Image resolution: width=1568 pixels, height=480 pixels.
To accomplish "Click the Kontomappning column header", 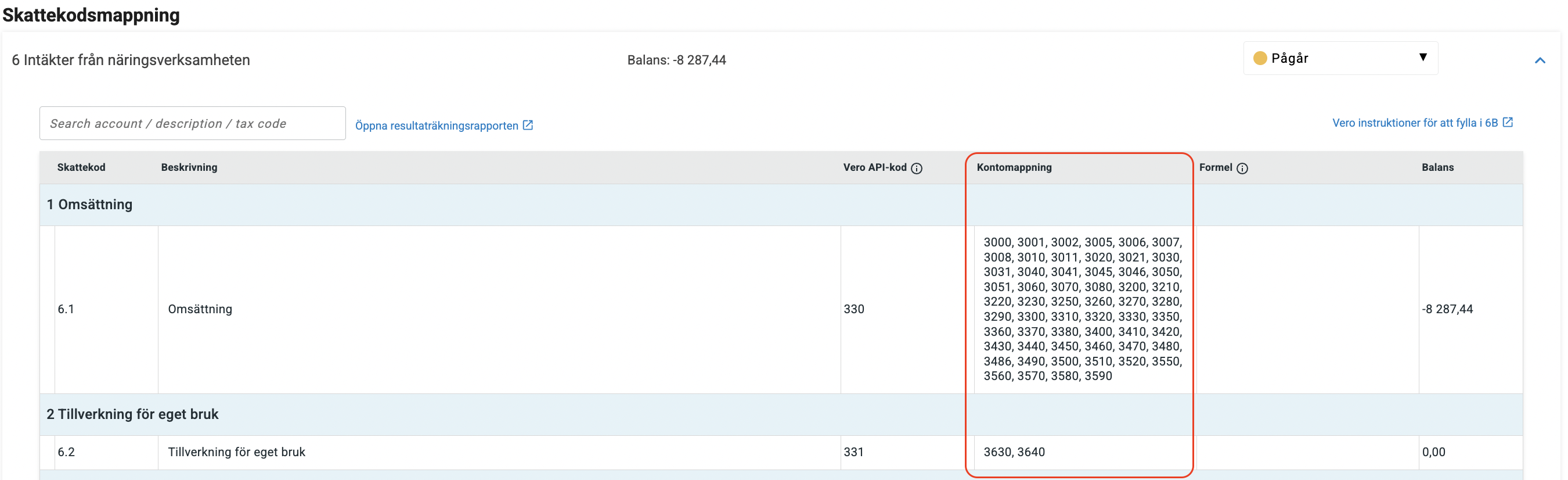I will pos(1014,167).
